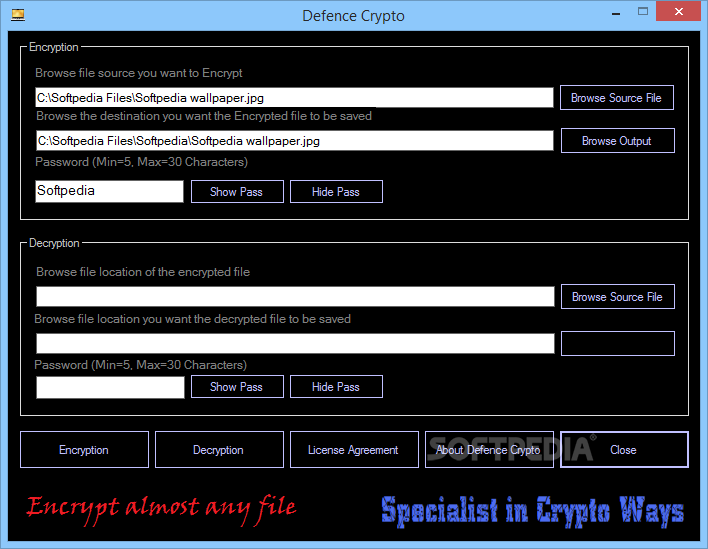708x549 pixels.
Task: Click Show Pass in the Encryption group
Action: [x=237, y=191]
